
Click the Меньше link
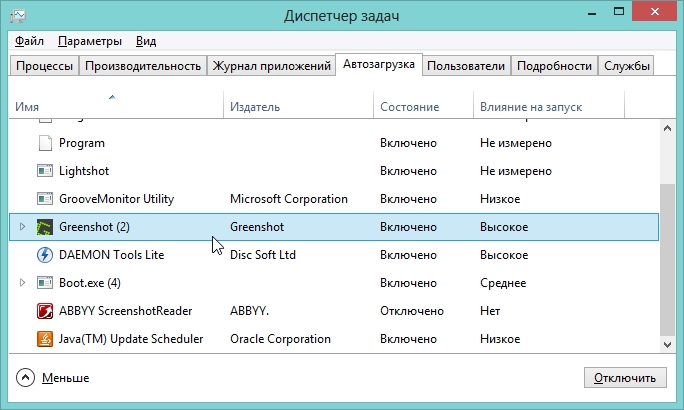tap(65, 378)
